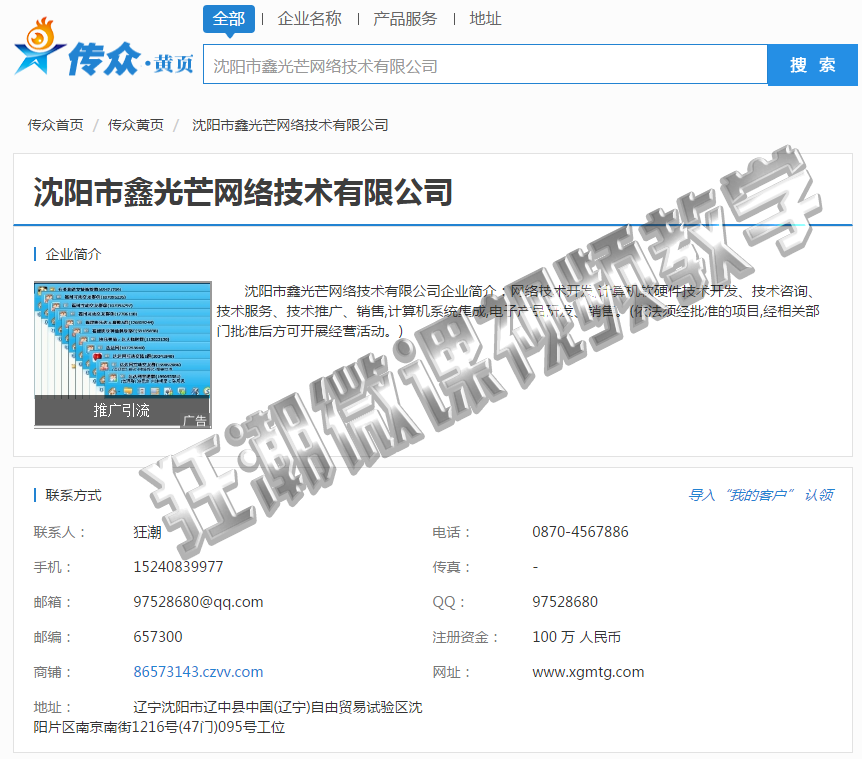Click the 传众黄页 flame star logo
The width and height of the screenshot is (862, 759).
coord(103,48)
